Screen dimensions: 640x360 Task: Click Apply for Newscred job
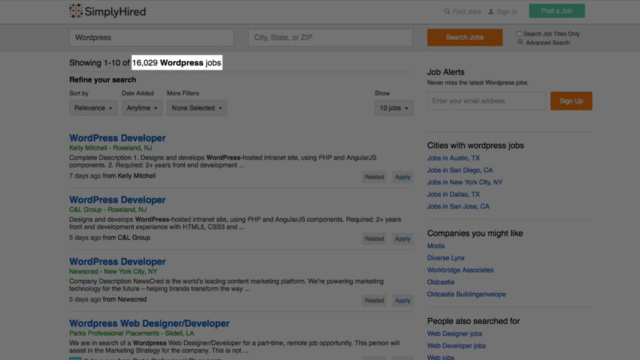click(x=402, y=300)
